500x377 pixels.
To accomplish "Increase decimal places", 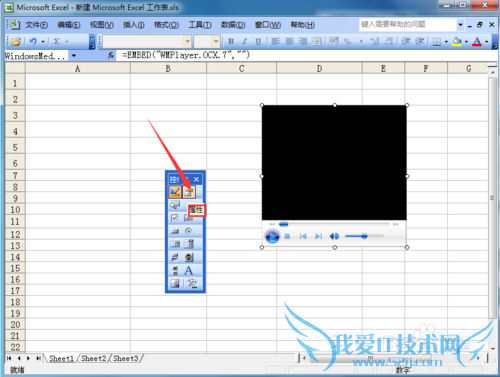I will click(375, 41).
